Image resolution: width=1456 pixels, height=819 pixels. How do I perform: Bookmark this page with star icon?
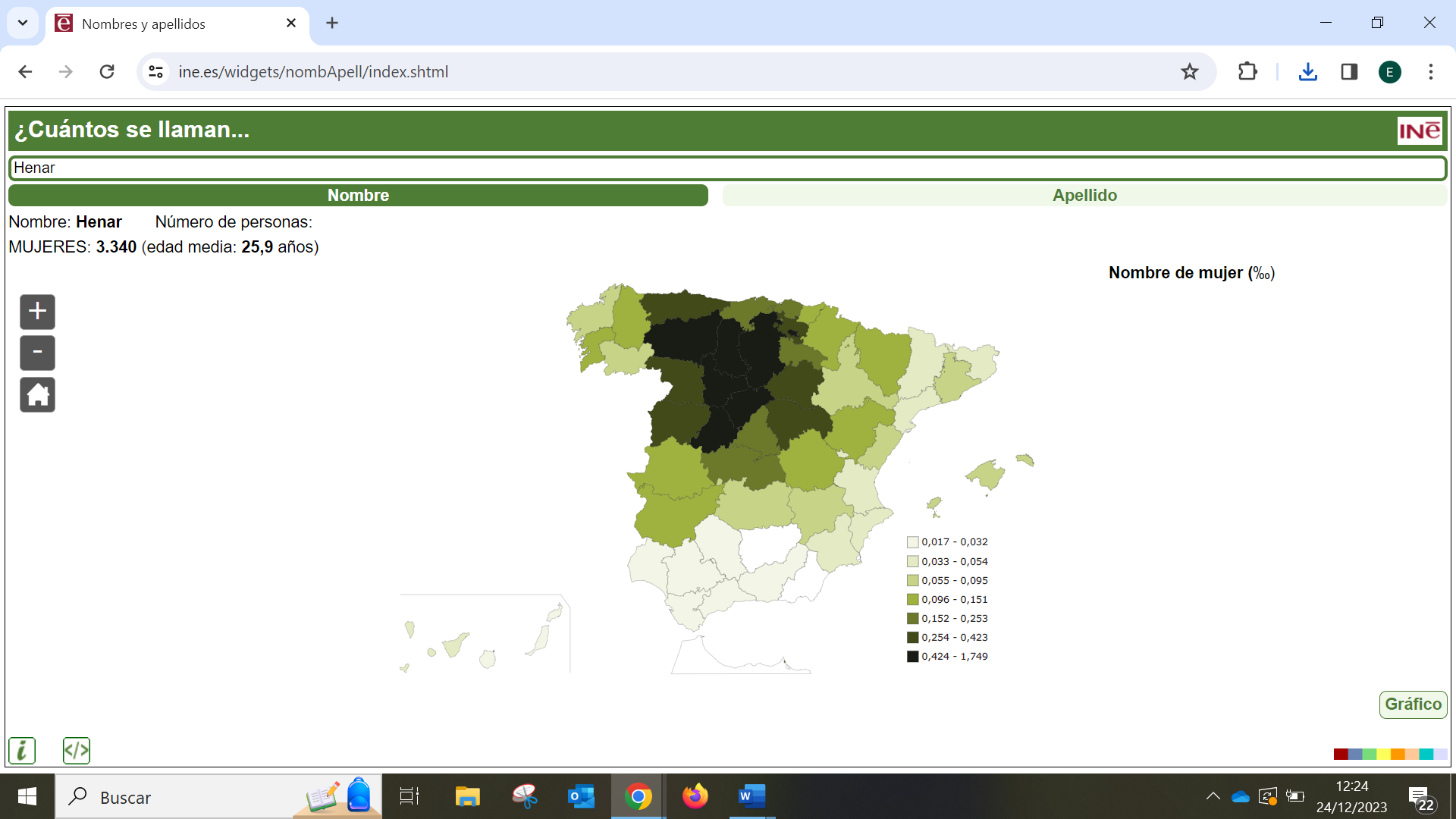pos(1189,72)
